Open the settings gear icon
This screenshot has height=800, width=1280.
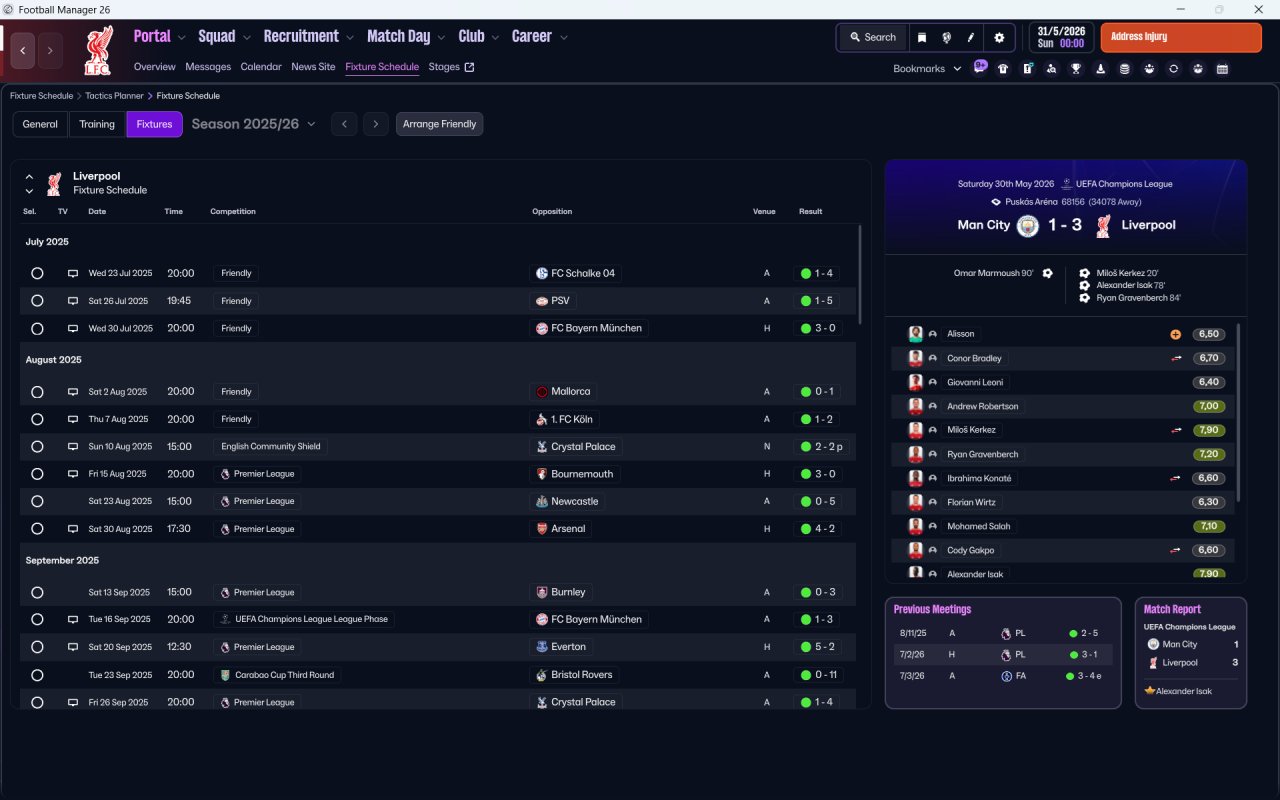(x=999, y=38)
